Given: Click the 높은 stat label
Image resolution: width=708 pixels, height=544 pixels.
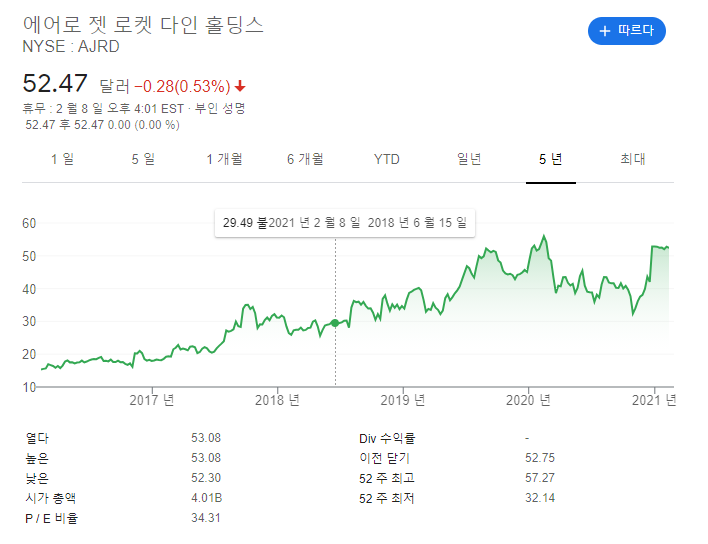Looking at the screenshot, I should pos(37,458).
